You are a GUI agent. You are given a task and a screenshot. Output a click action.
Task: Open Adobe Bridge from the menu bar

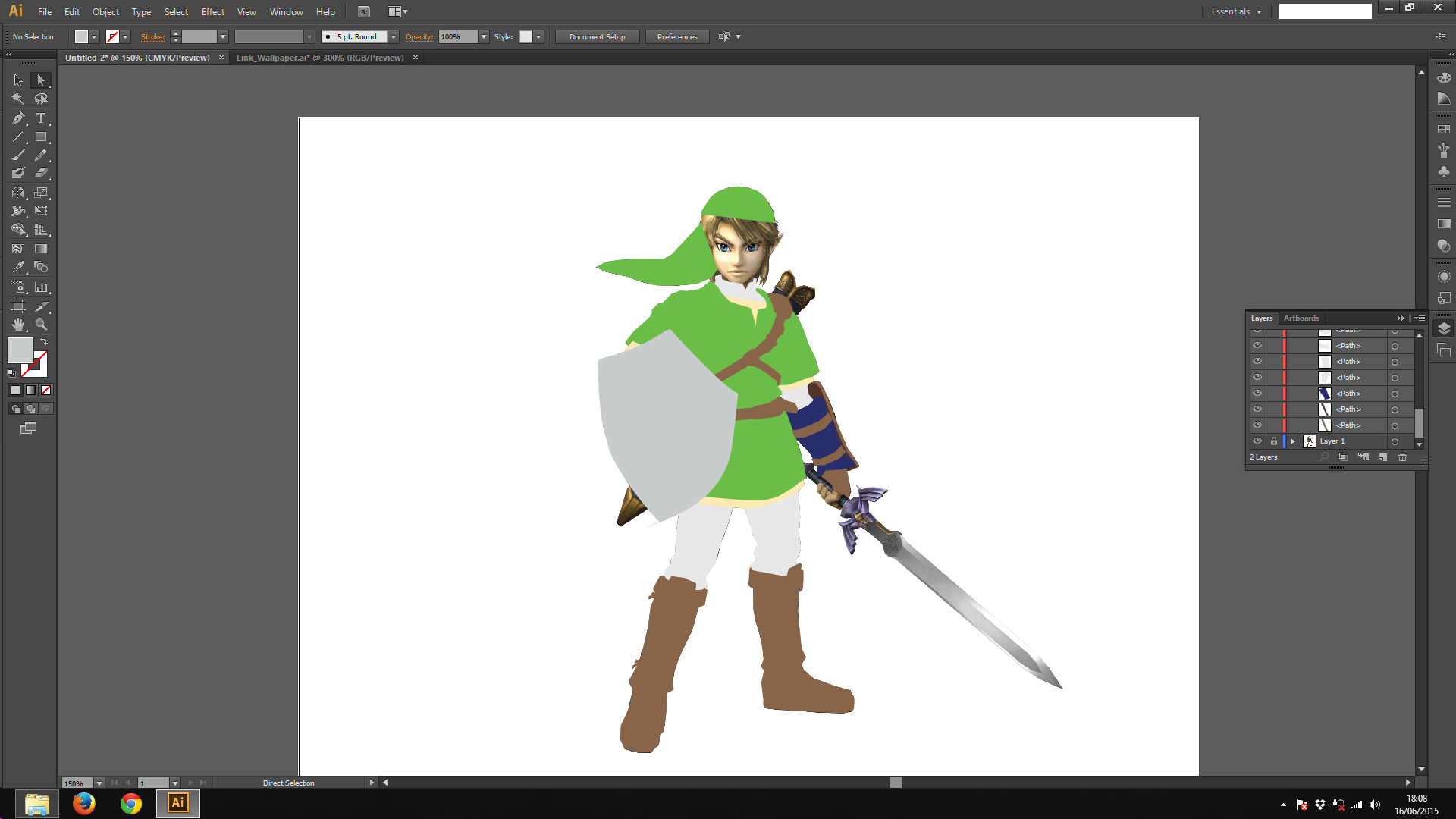pyautogui.click(x=364, y=11)
